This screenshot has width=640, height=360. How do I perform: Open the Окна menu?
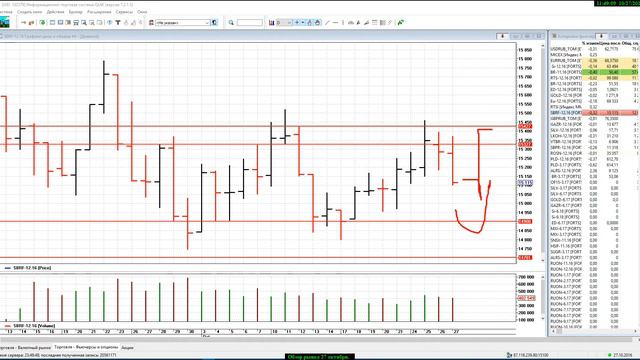(142, 12)
